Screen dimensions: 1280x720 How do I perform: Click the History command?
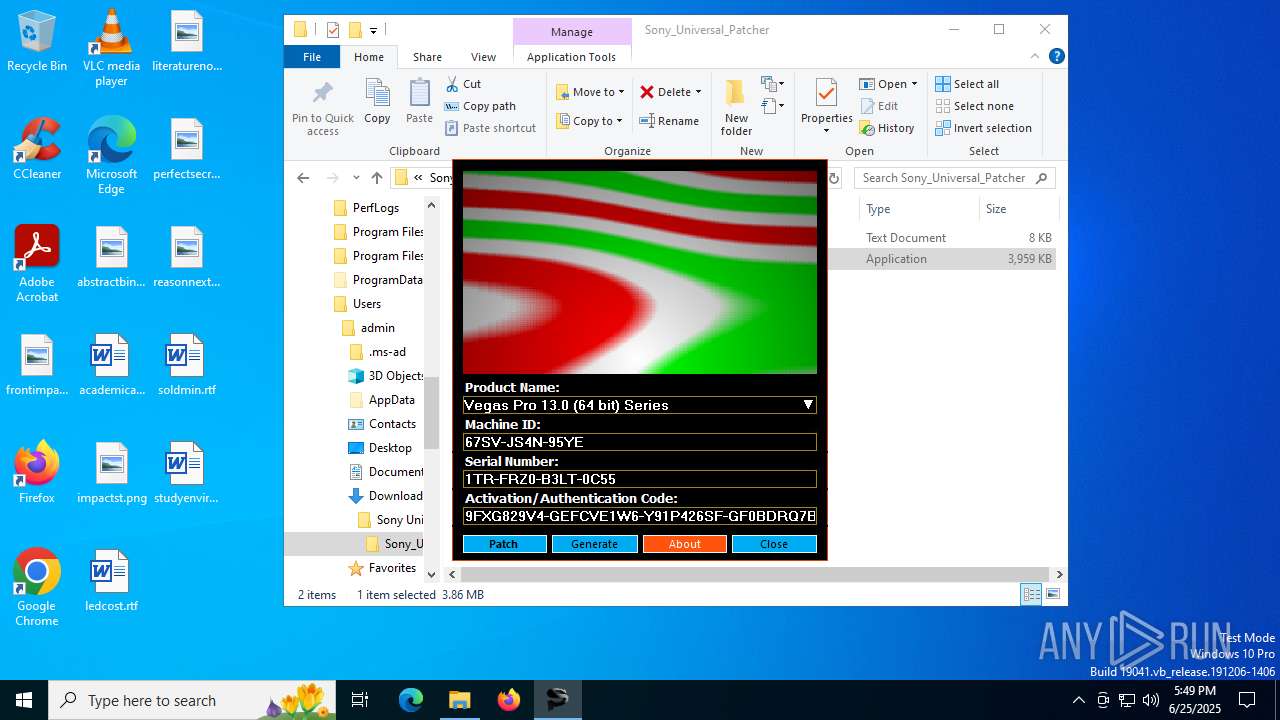(887, 128)
